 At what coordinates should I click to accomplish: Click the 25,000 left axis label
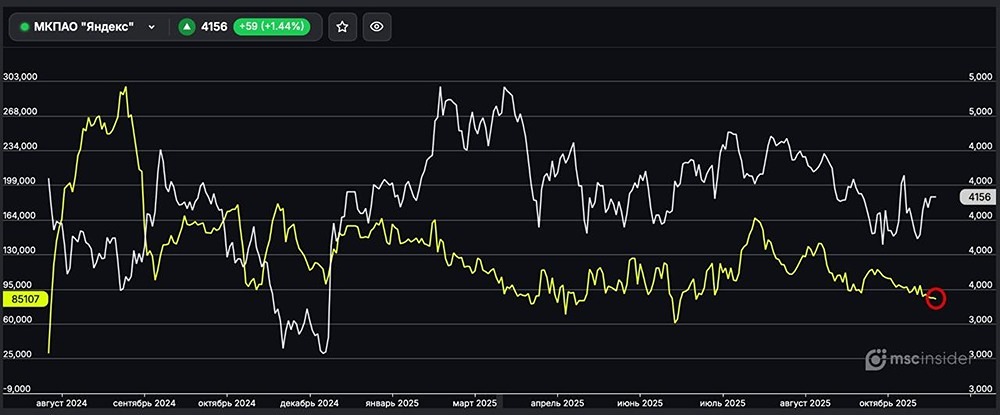click(21, 354)
